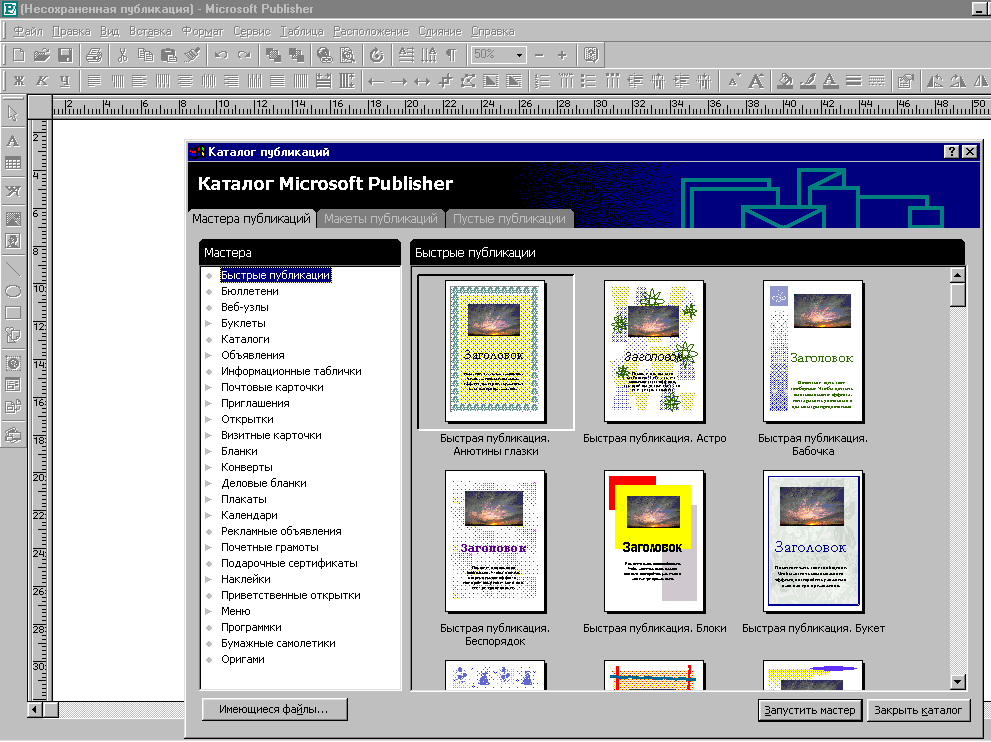Screen dimensions: 991x742
Task: Toggle underline formatting button Ч
Action: click(x=65, y=81)
